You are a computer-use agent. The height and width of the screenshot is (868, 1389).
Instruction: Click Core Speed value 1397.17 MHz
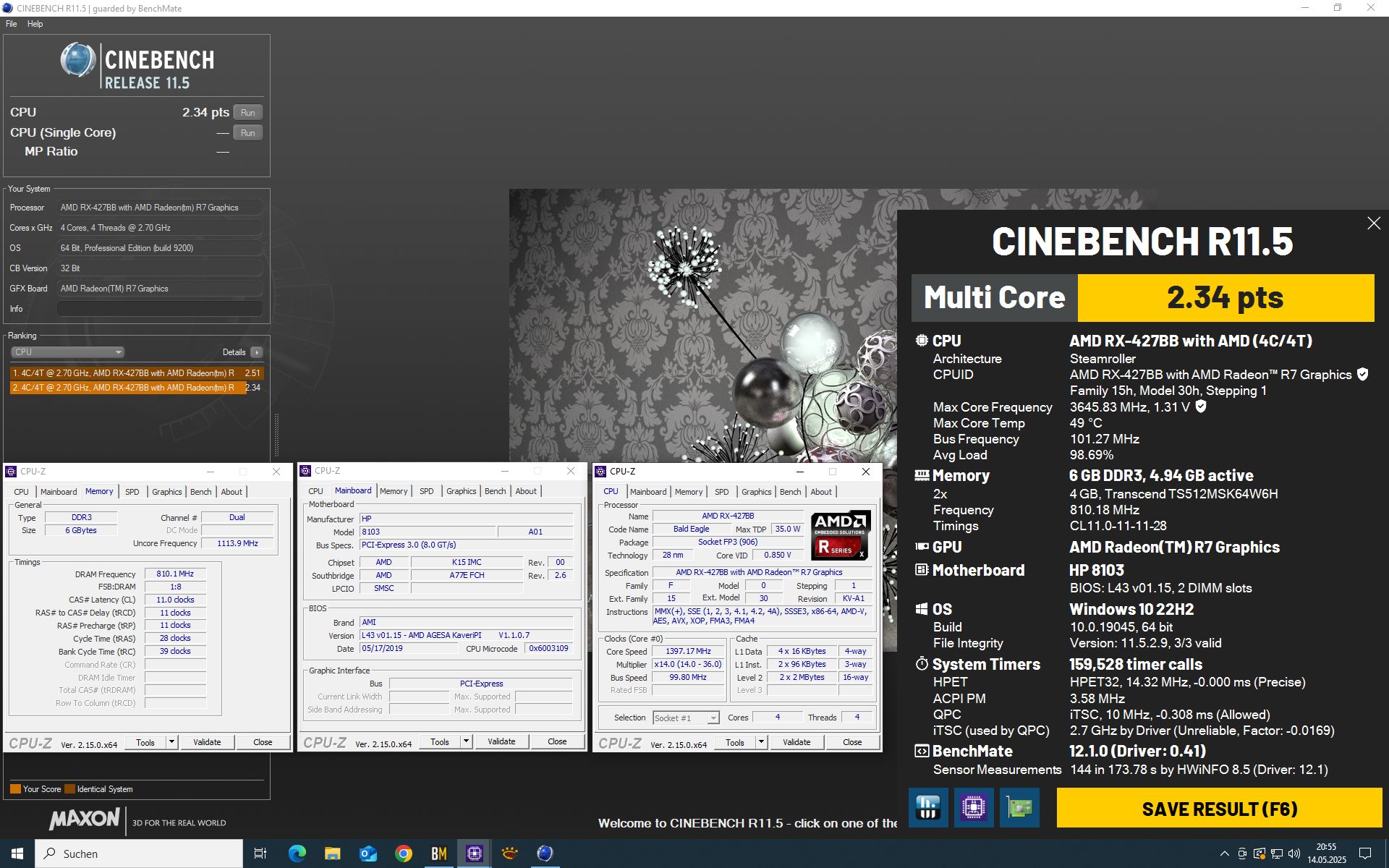(x=688, y=651)
